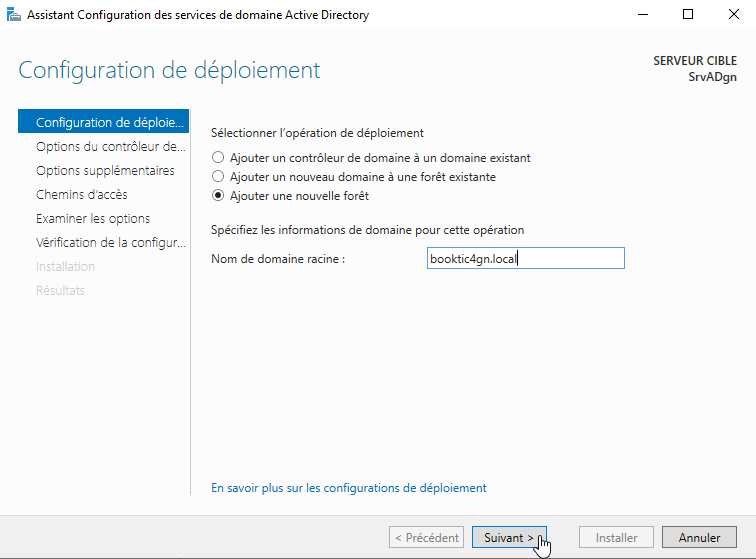Click the '< Précédent' button
The width and height of the screenshot is (756, 559).
click(x=426, y=537)
